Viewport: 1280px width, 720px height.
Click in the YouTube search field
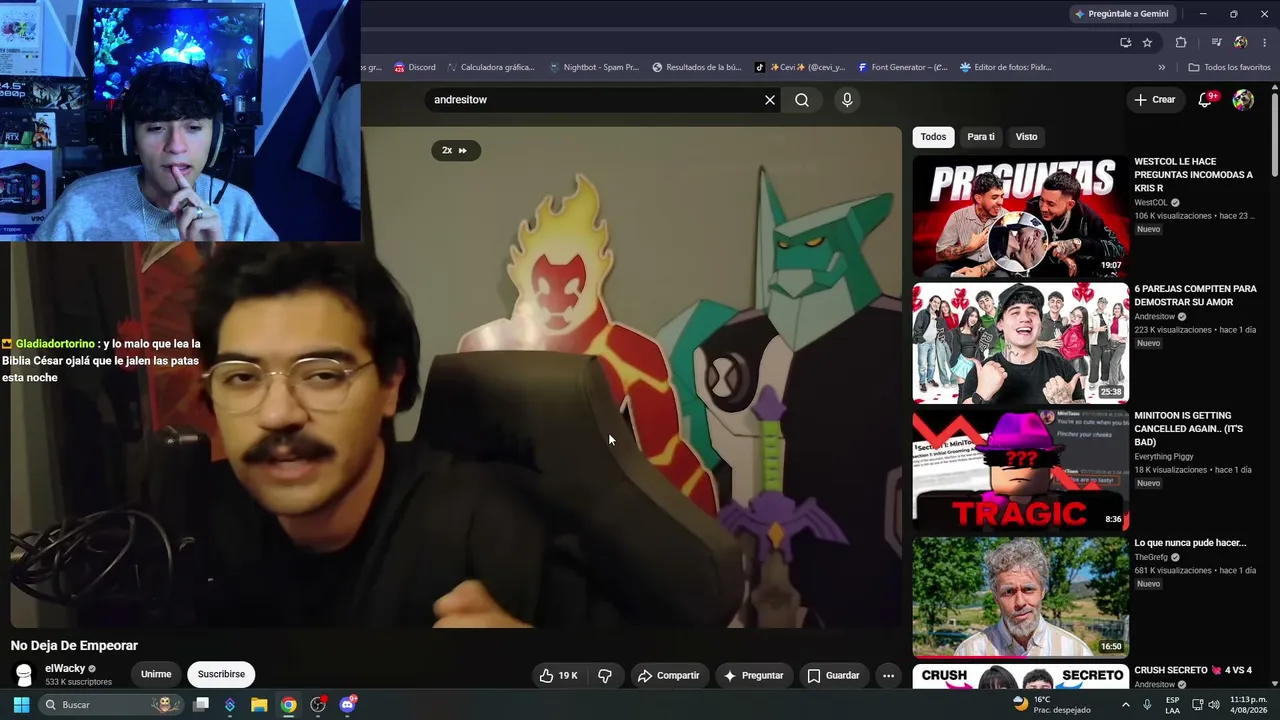[x=595, y=100]
